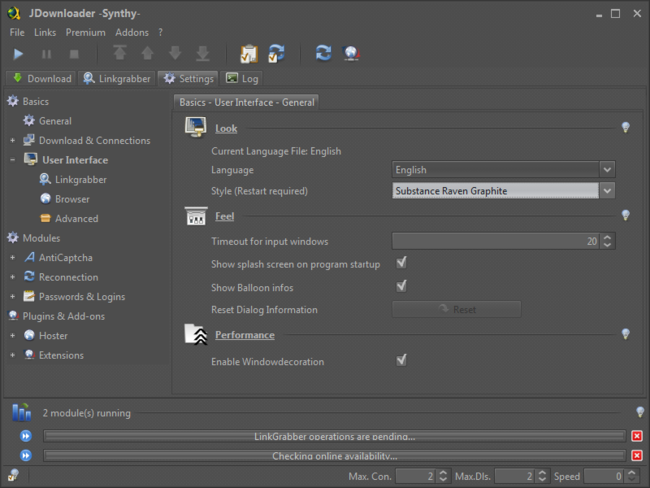Cancel the LinkGrabber operations pending task
Viewport: 650px width, 488px height.
pos(637,436)
